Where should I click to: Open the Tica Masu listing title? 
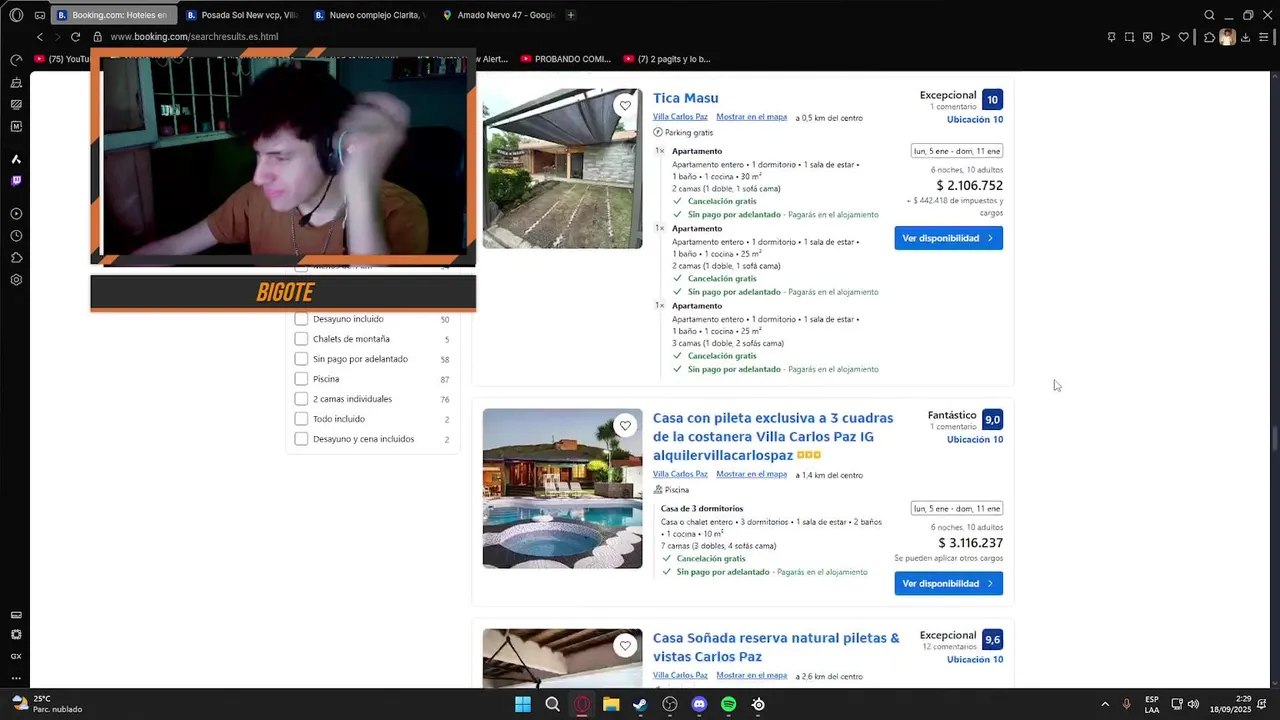686,98
